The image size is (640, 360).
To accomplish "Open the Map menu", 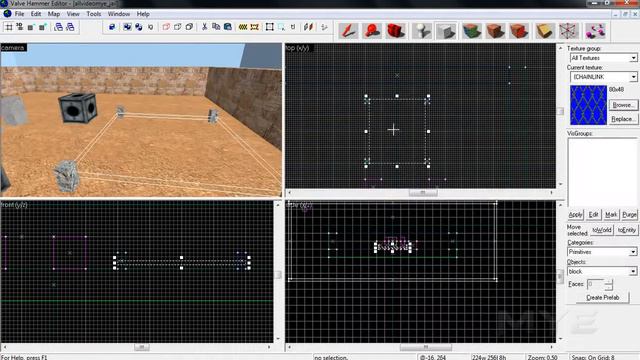I will tap(53, 14).
